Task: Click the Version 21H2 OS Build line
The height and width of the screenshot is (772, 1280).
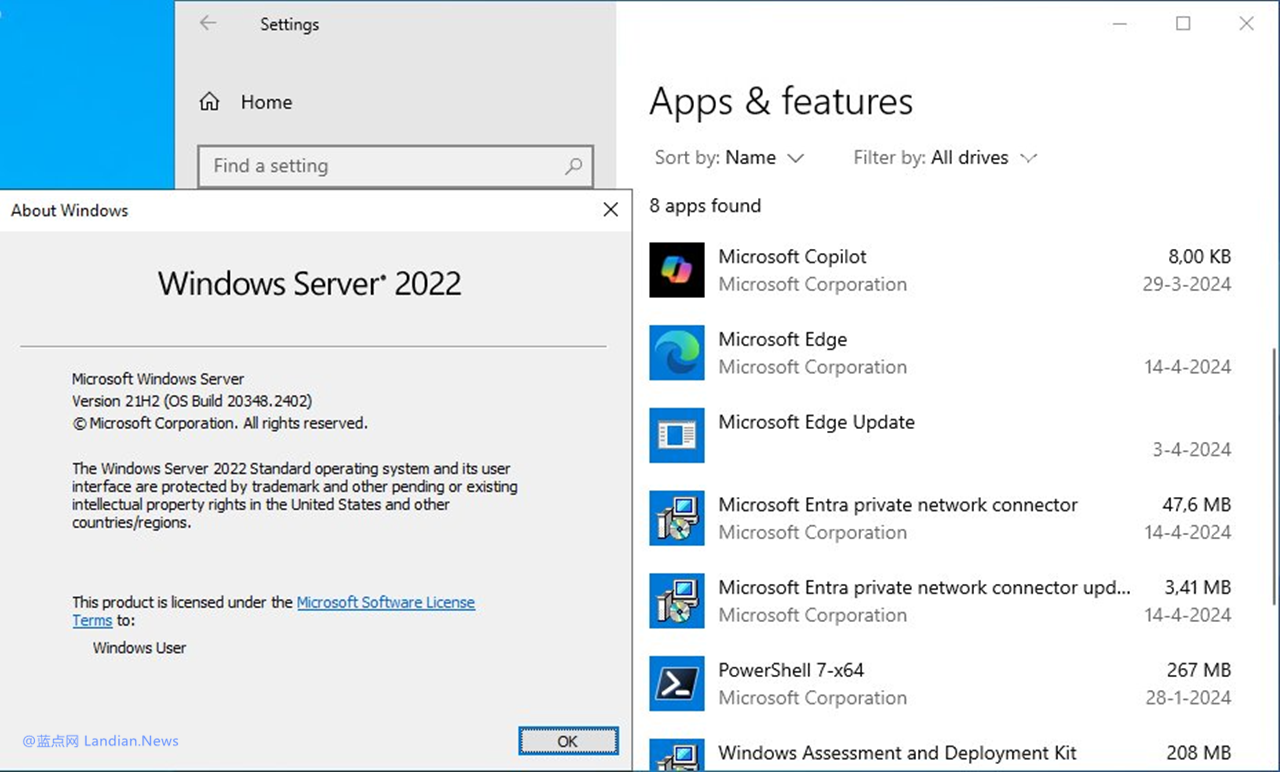Action: pos(192,401)
